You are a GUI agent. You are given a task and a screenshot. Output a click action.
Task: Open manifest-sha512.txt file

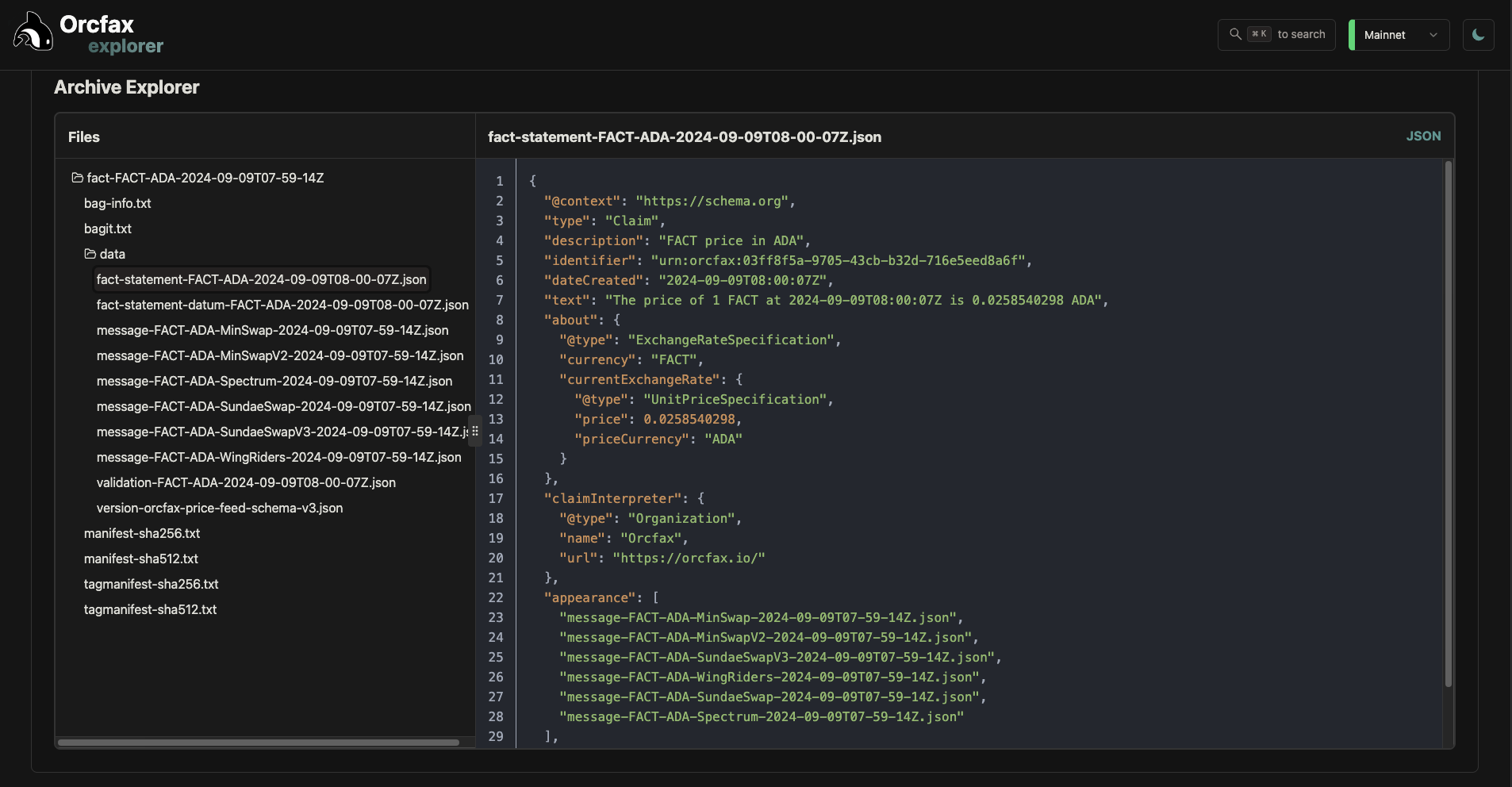141,559
